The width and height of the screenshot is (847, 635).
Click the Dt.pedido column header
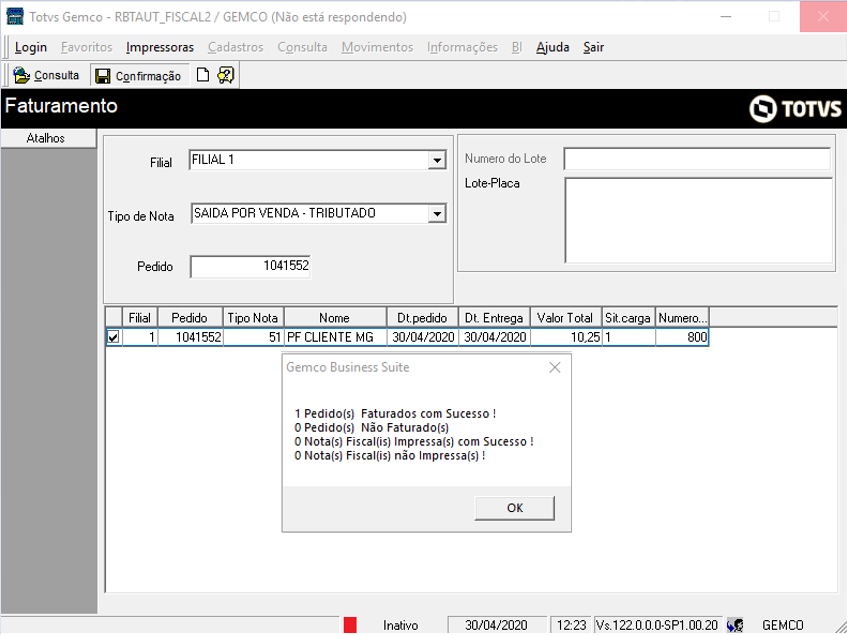[x=422, y=318]
